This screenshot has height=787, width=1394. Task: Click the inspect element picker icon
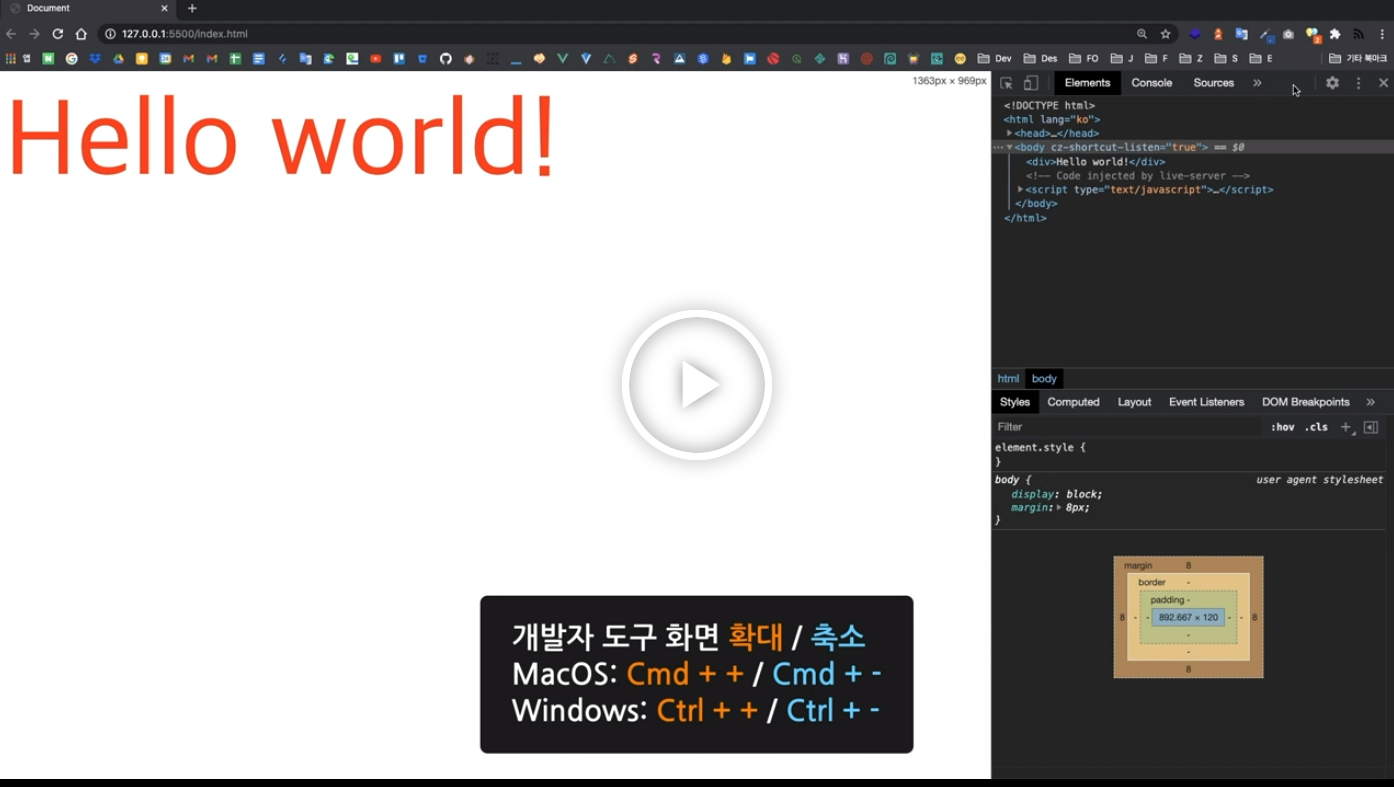[1007, 83]
